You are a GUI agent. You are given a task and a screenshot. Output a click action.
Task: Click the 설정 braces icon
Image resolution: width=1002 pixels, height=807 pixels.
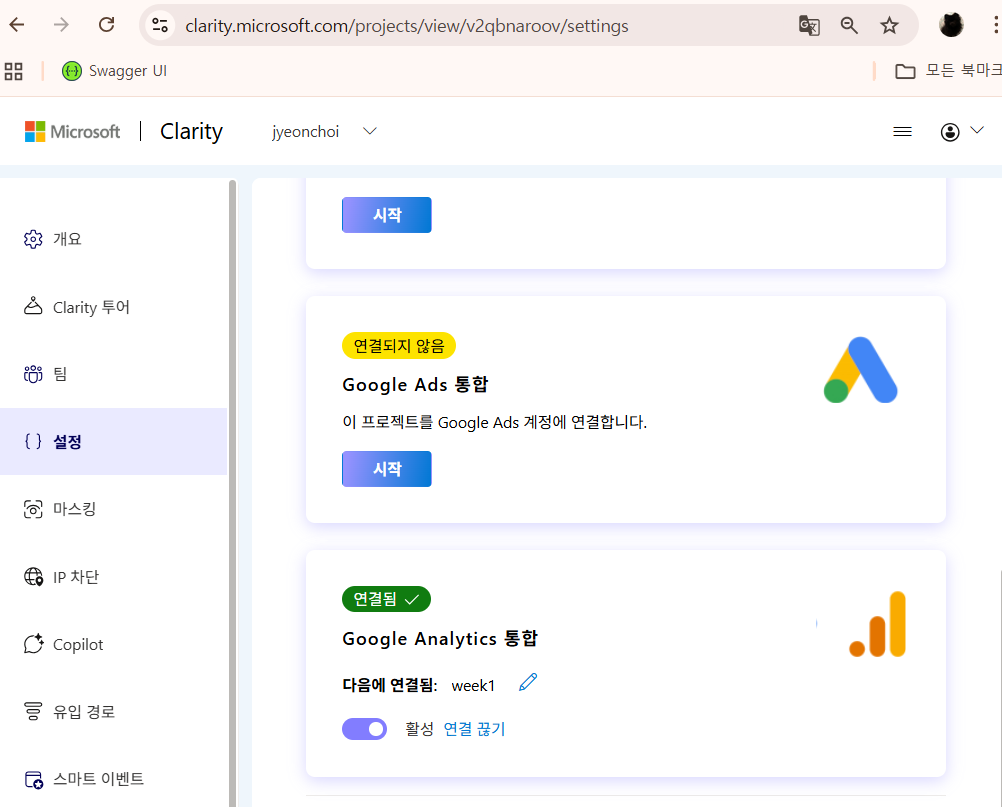33,442
